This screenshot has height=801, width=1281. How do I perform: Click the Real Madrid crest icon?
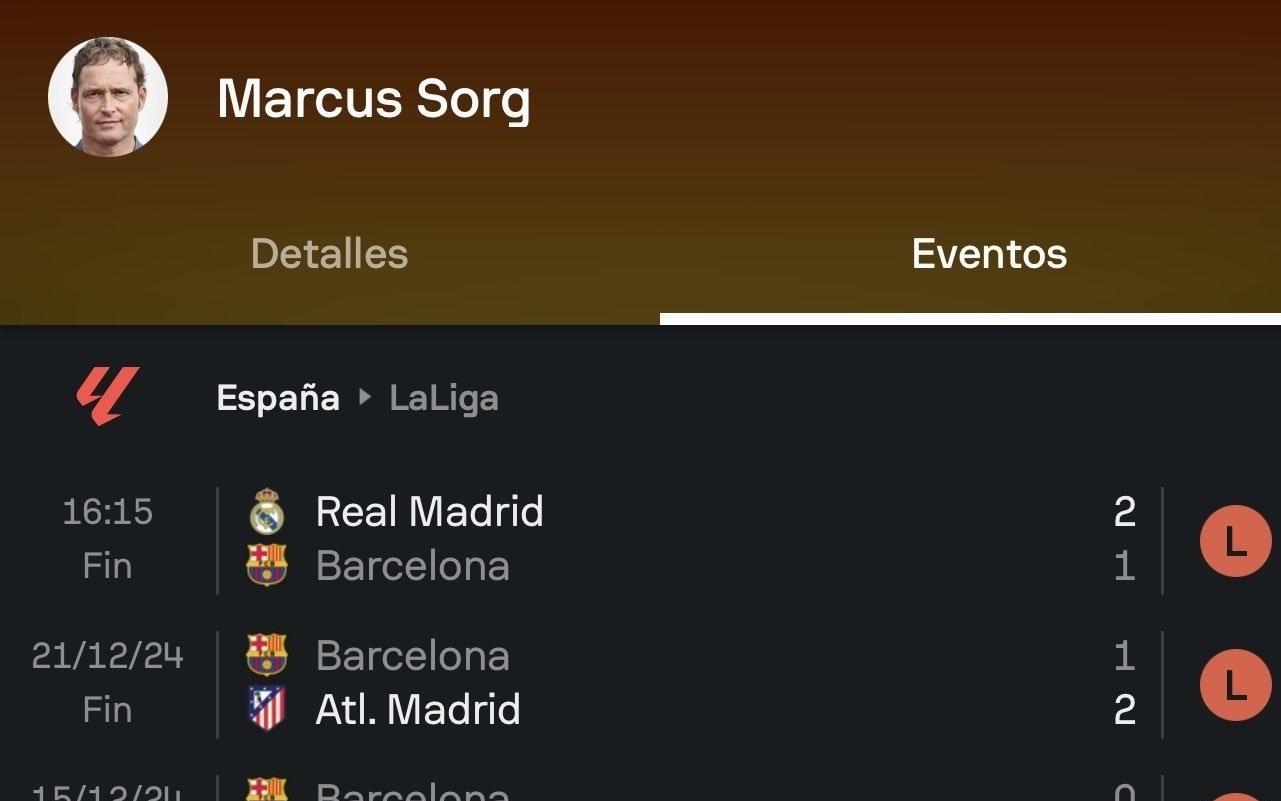click(267, 512)
